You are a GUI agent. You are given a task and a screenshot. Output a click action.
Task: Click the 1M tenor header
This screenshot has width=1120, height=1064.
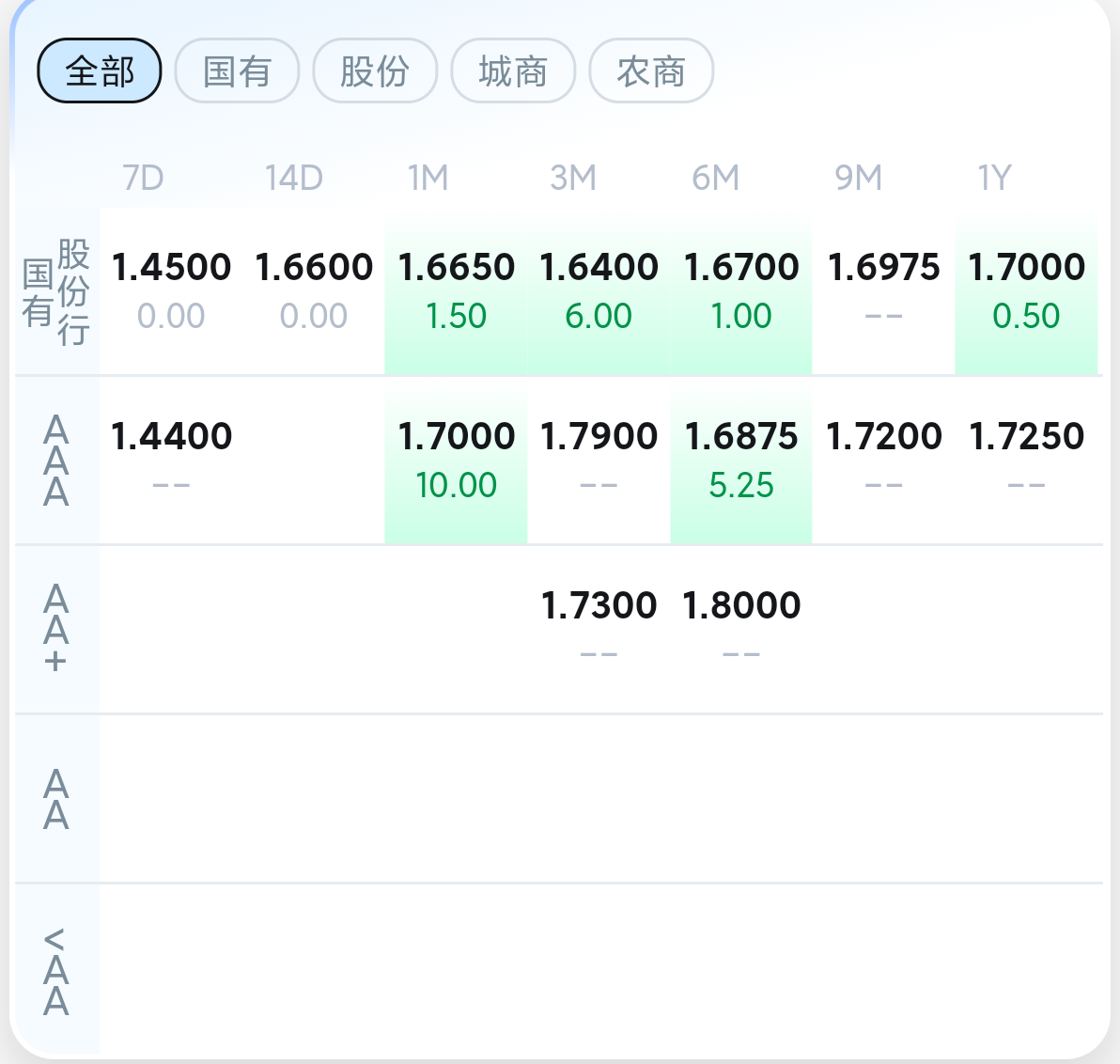(x=428, y=178)
